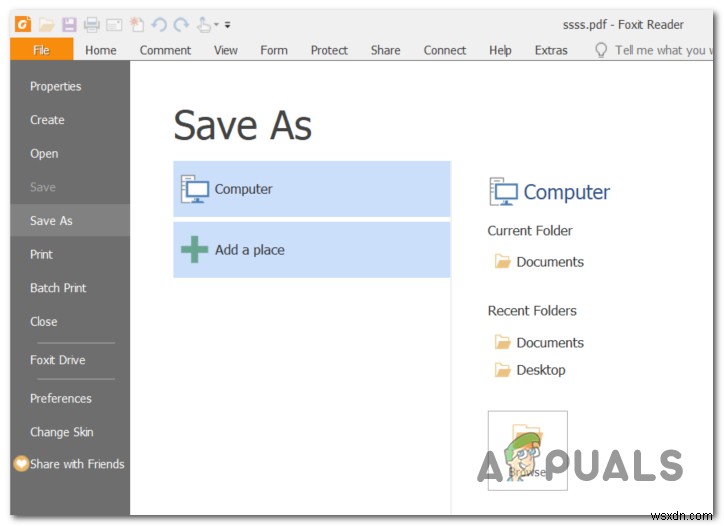Select the Computer save location
The width and height of the screenshot is (724, 526).
point(312,189)
